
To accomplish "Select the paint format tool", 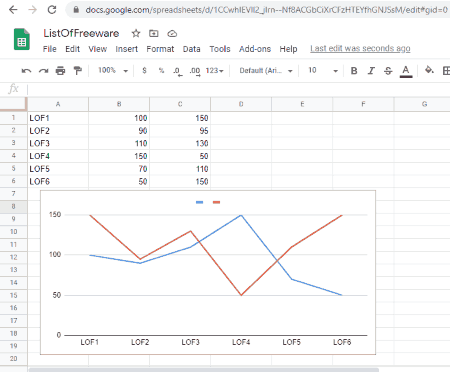I will (78, 71).
